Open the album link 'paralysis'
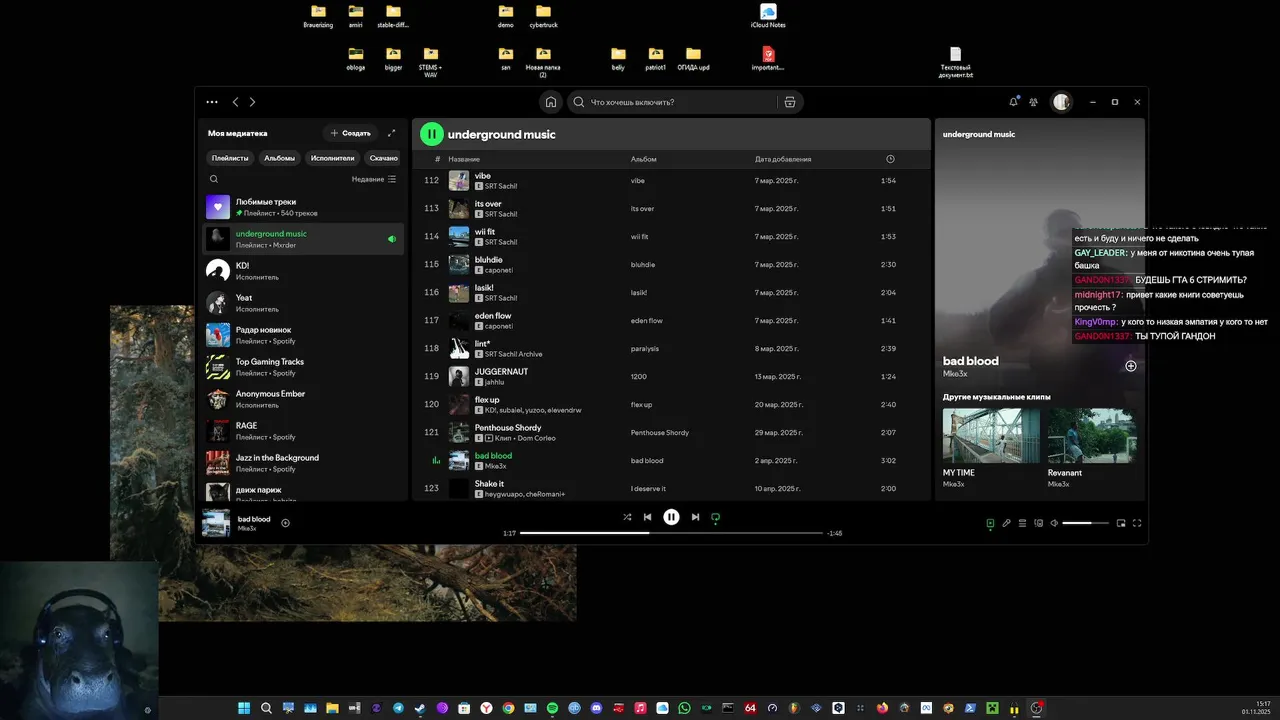The height and width of the screenshot is (720, 1280). pyautogui.click(x=645, y=349)
